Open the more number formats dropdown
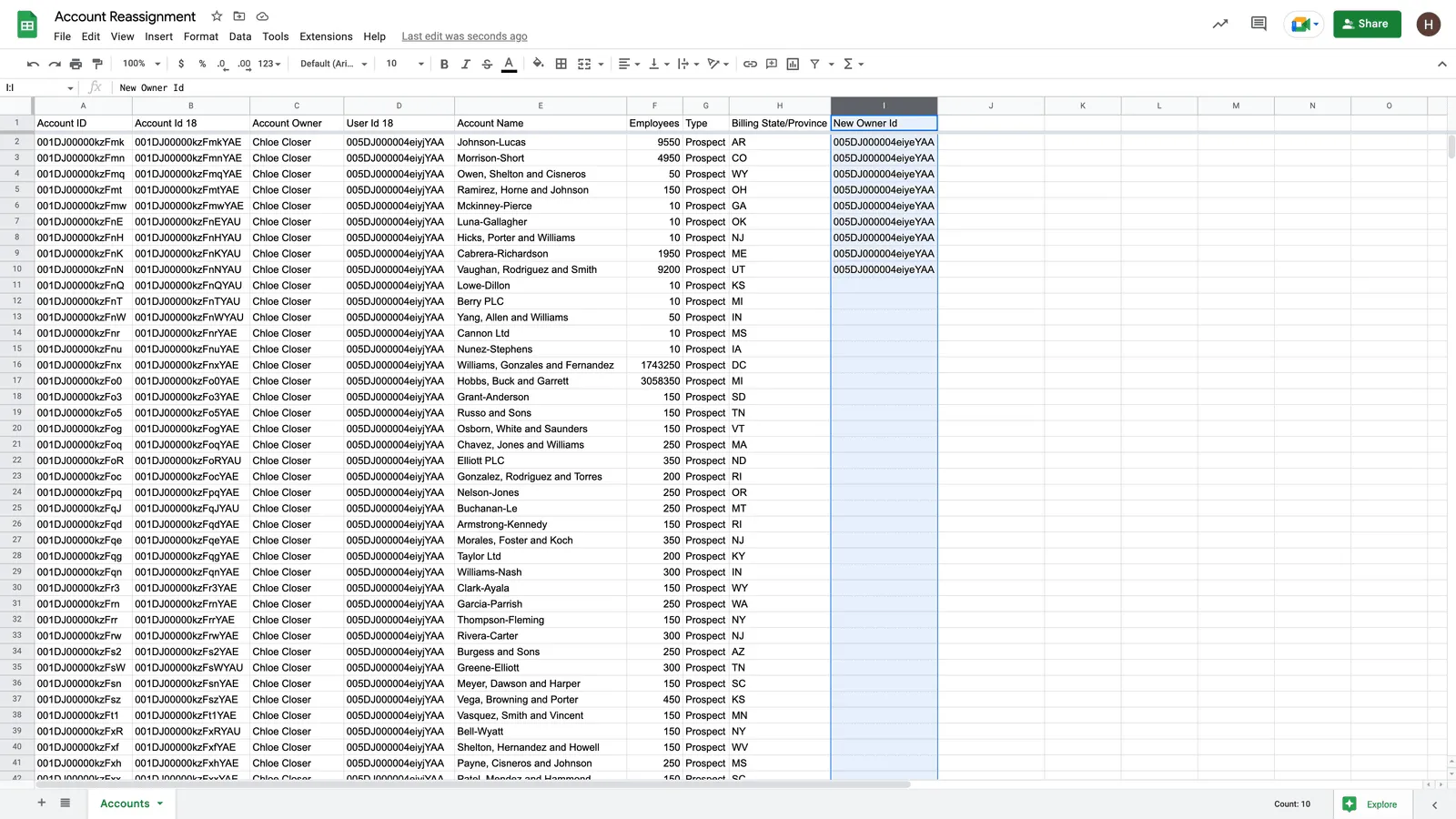 click(x=269, y=64)
